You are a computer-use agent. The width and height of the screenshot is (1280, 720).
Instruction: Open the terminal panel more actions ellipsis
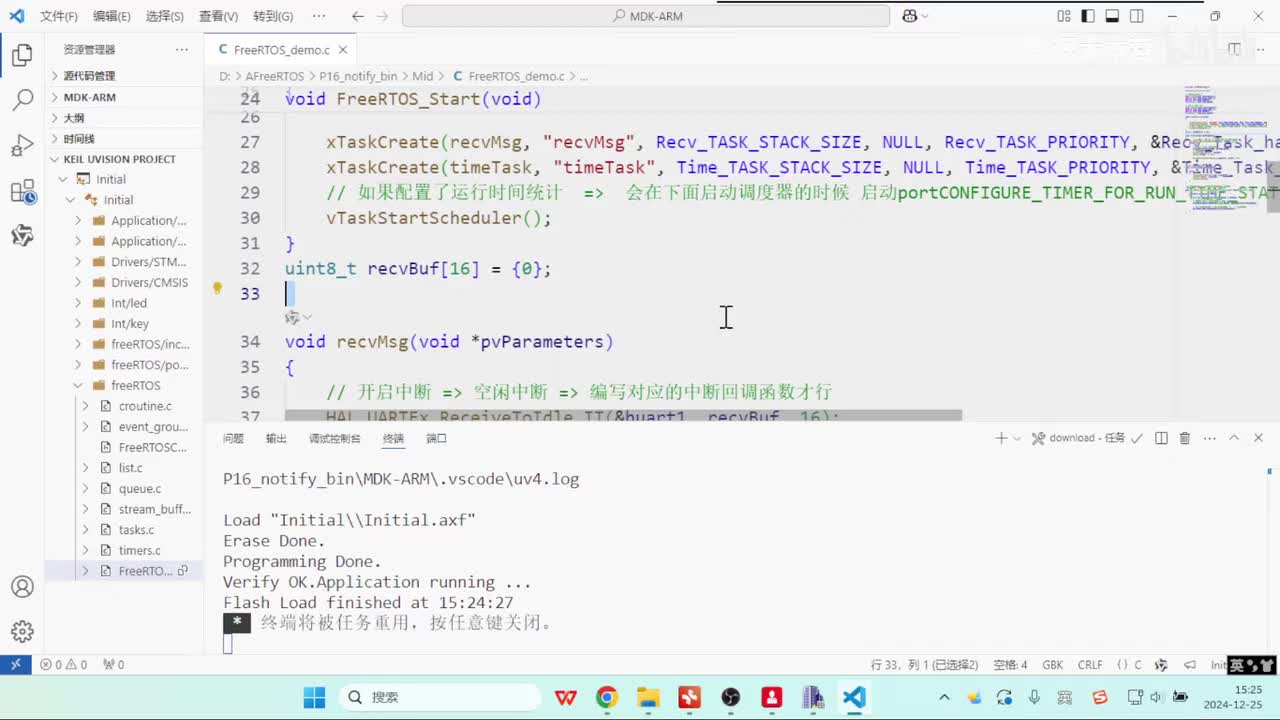[x=1209, y=438]
